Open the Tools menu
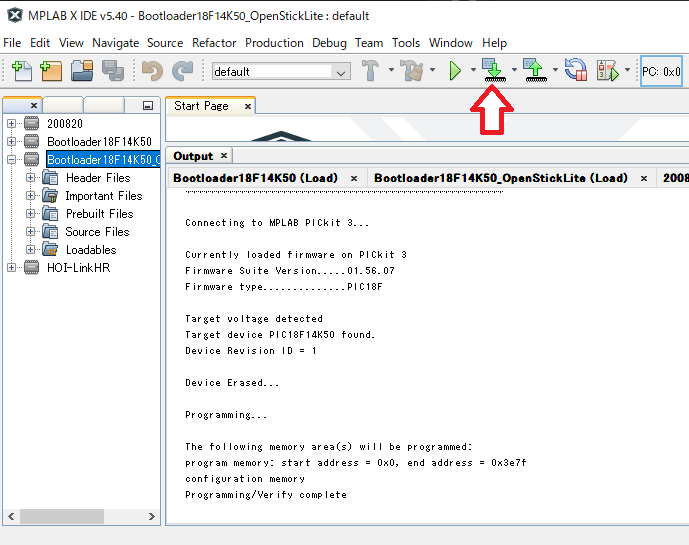 (406, 43)
